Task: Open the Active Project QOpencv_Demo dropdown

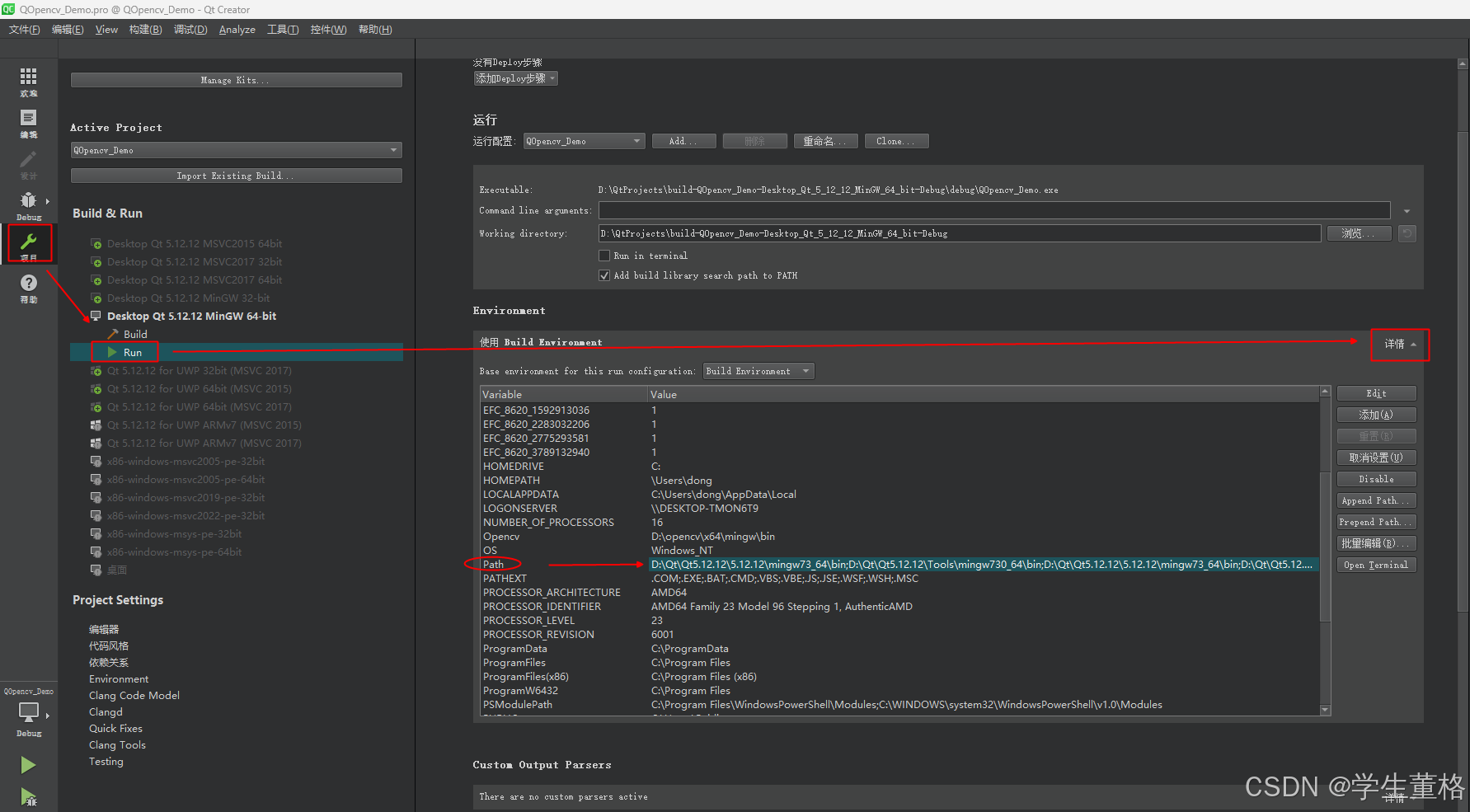Action: coord(237,150)
